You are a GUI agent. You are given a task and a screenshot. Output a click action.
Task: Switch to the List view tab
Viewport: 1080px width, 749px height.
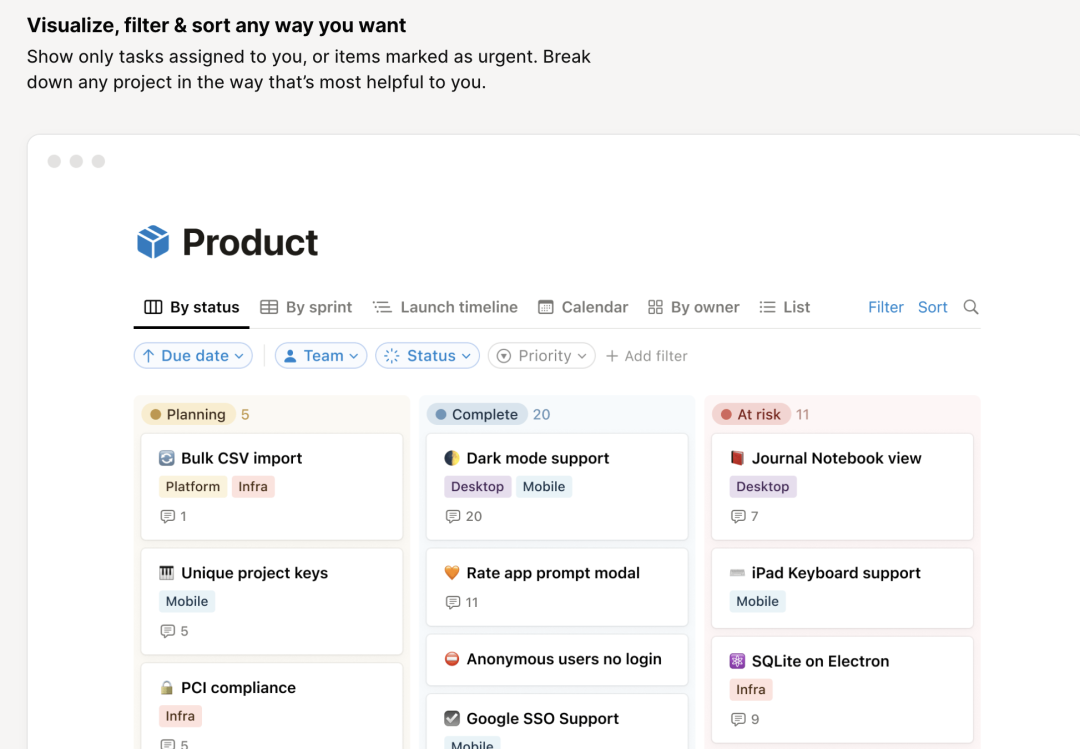(785, 307)
